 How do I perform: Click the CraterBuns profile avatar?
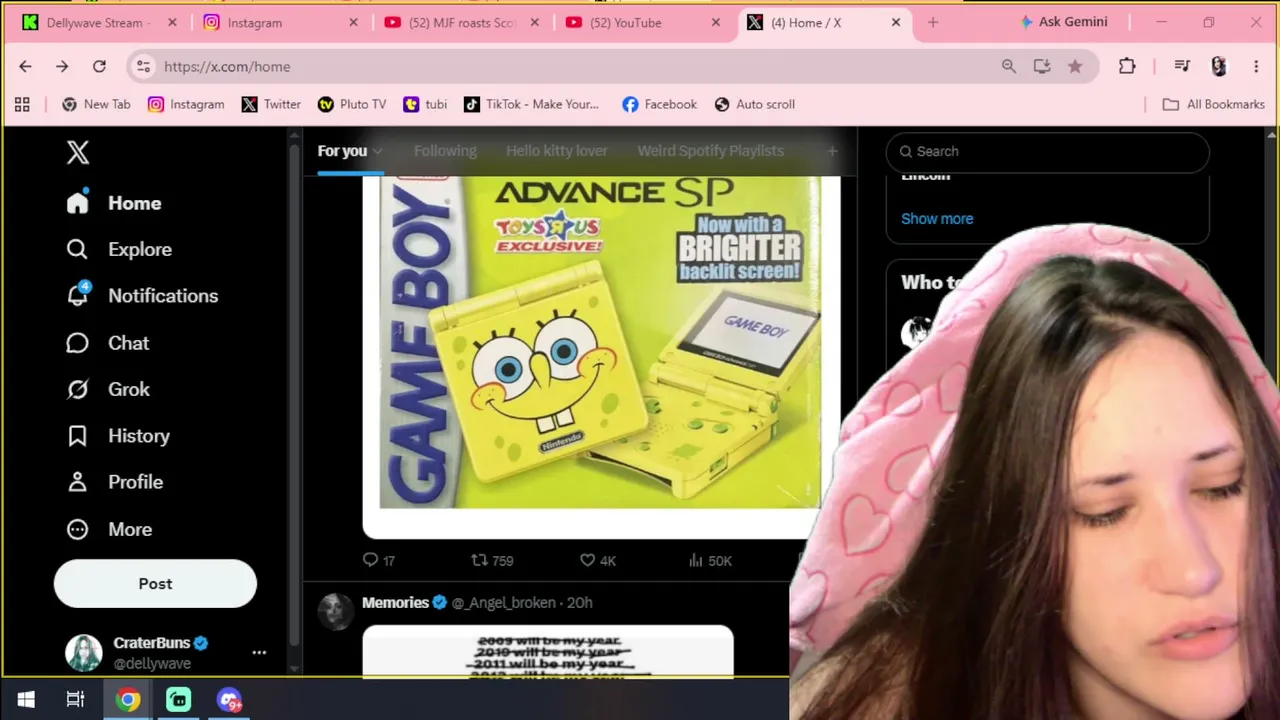84,653
